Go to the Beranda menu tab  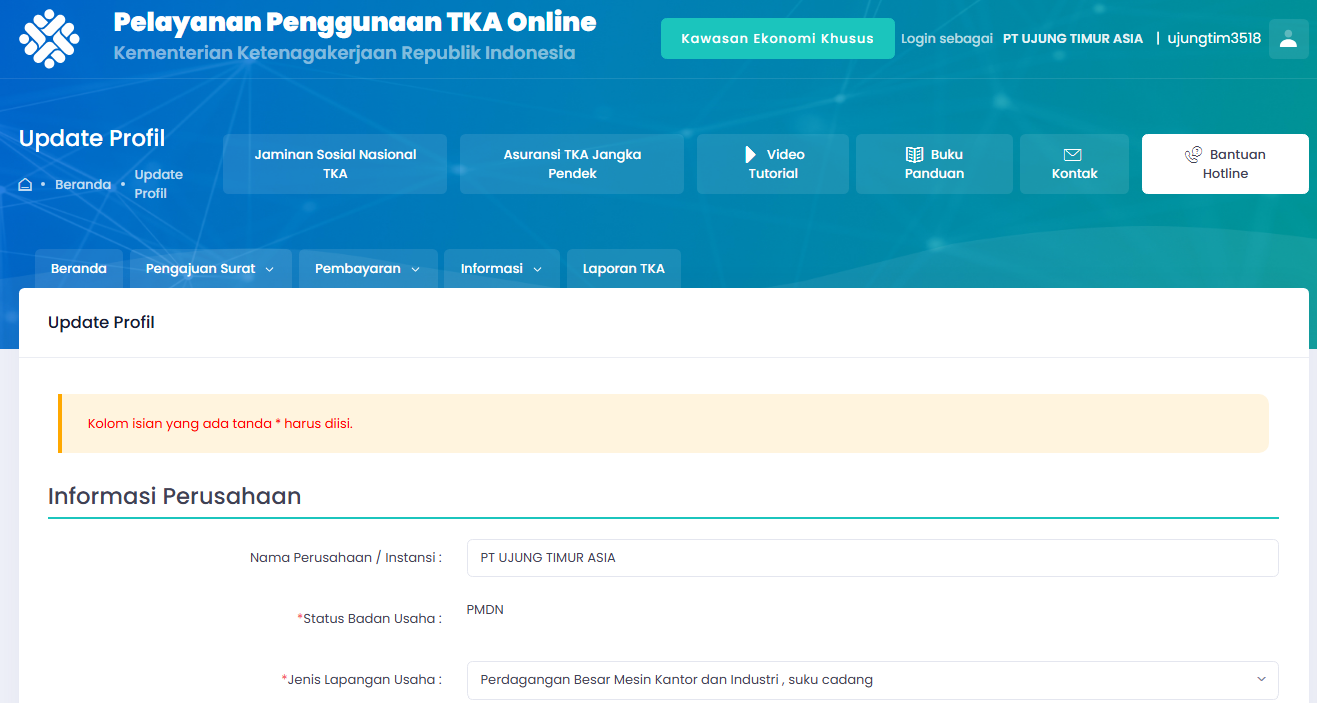pos(79,269)
